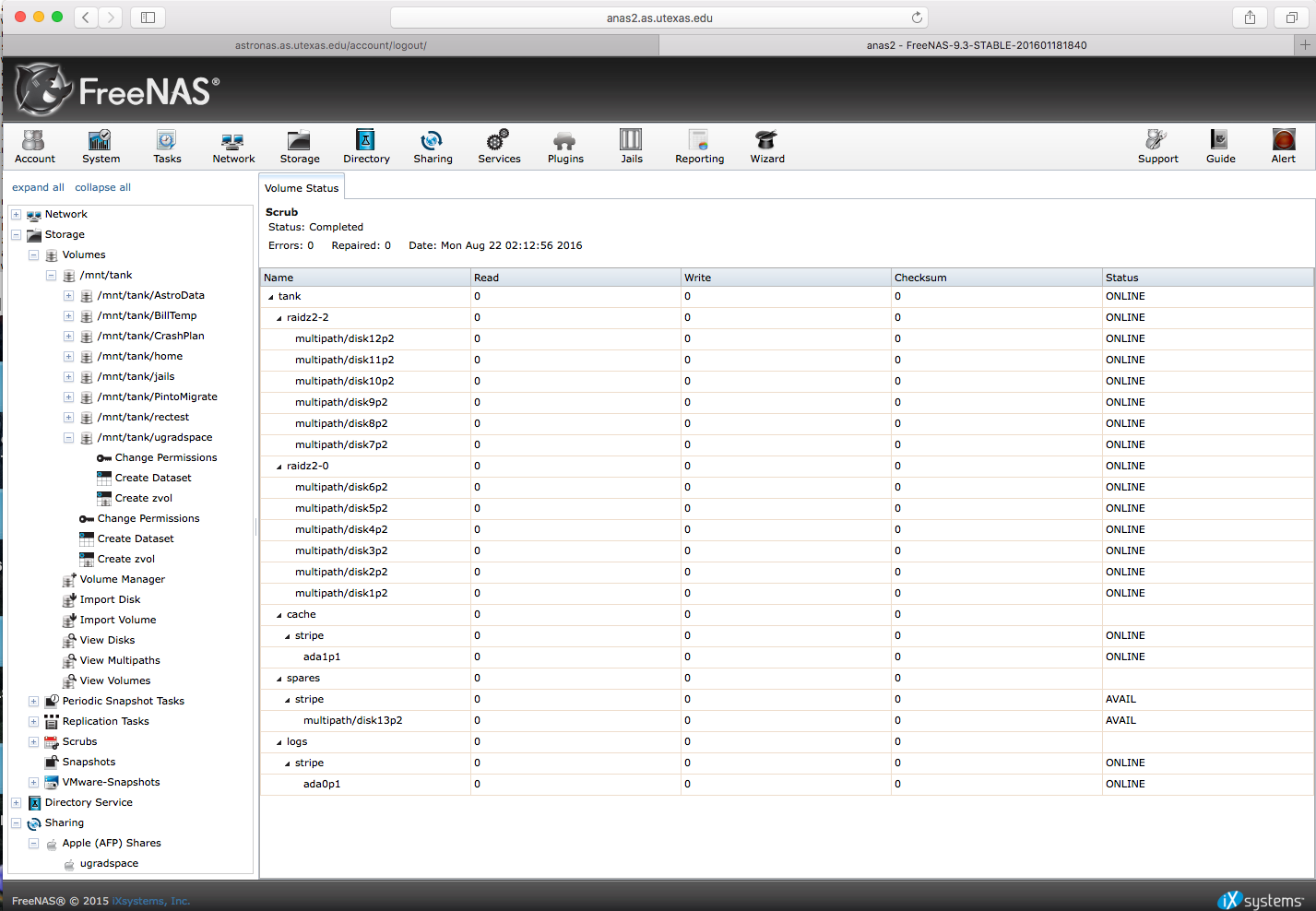Open the Guide book icon
1316x911 pixels.
pos(1220,146)
